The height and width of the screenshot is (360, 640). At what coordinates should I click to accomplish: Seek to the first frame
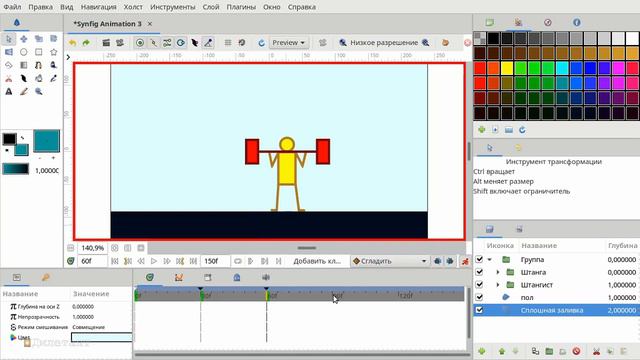[x=115, y=261]
